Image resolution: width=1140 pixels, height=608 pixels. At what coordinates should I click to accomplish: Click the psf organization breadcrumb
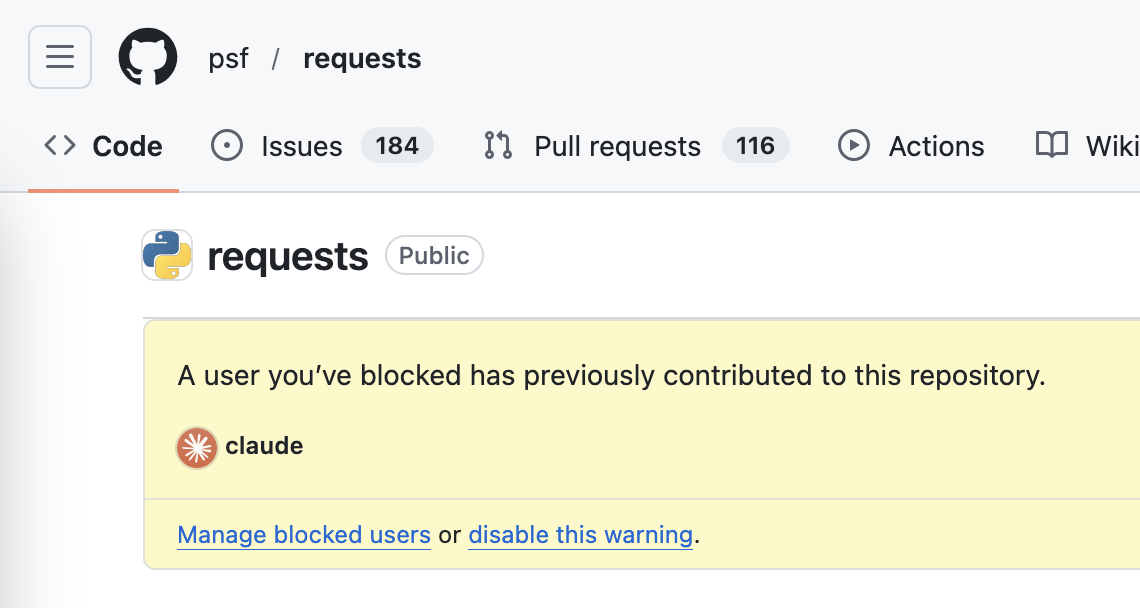[x=228, y=57]
